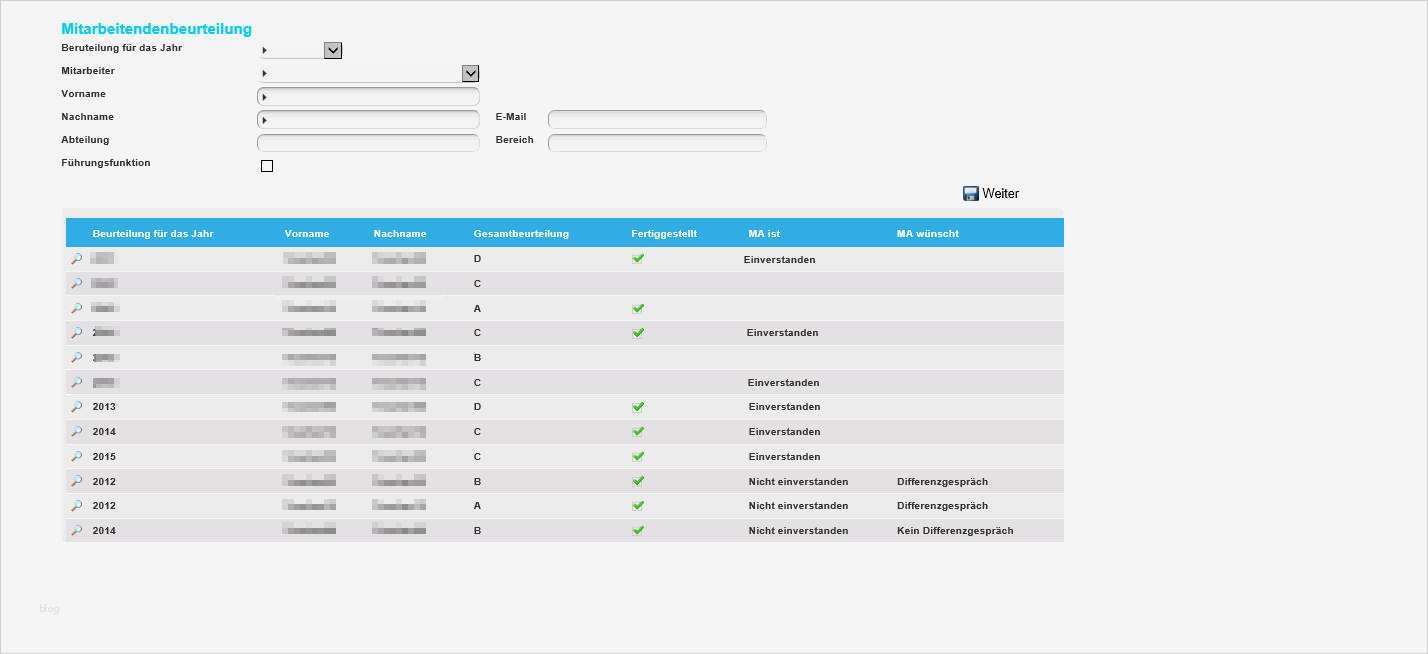
Task: Open details magnifier for 2015 row
Action: [76, 456]
